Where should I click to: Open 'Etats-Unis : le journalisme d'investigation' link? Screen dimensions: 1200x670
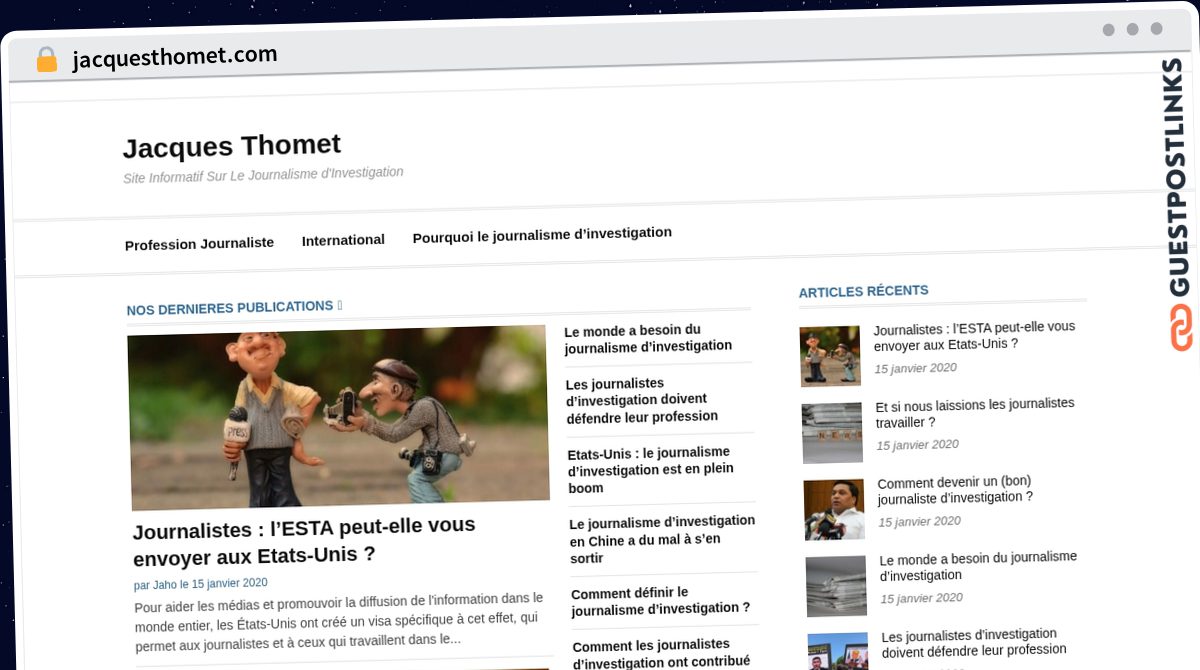(650, 469)
